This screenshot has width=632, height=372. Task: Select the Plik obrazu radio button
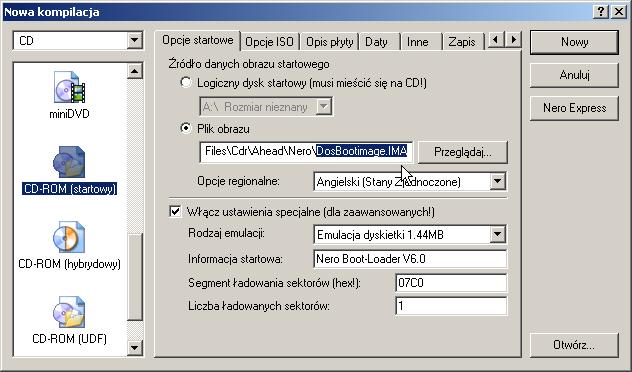coord(186,129)
